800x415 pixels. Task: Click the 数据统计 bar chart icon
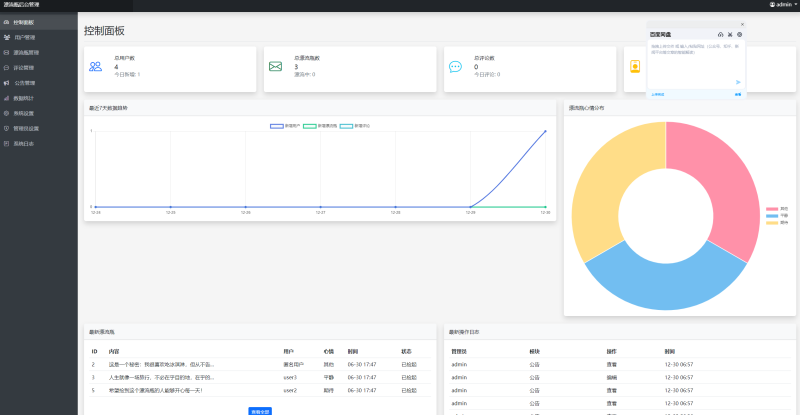[x=7, y=98]
